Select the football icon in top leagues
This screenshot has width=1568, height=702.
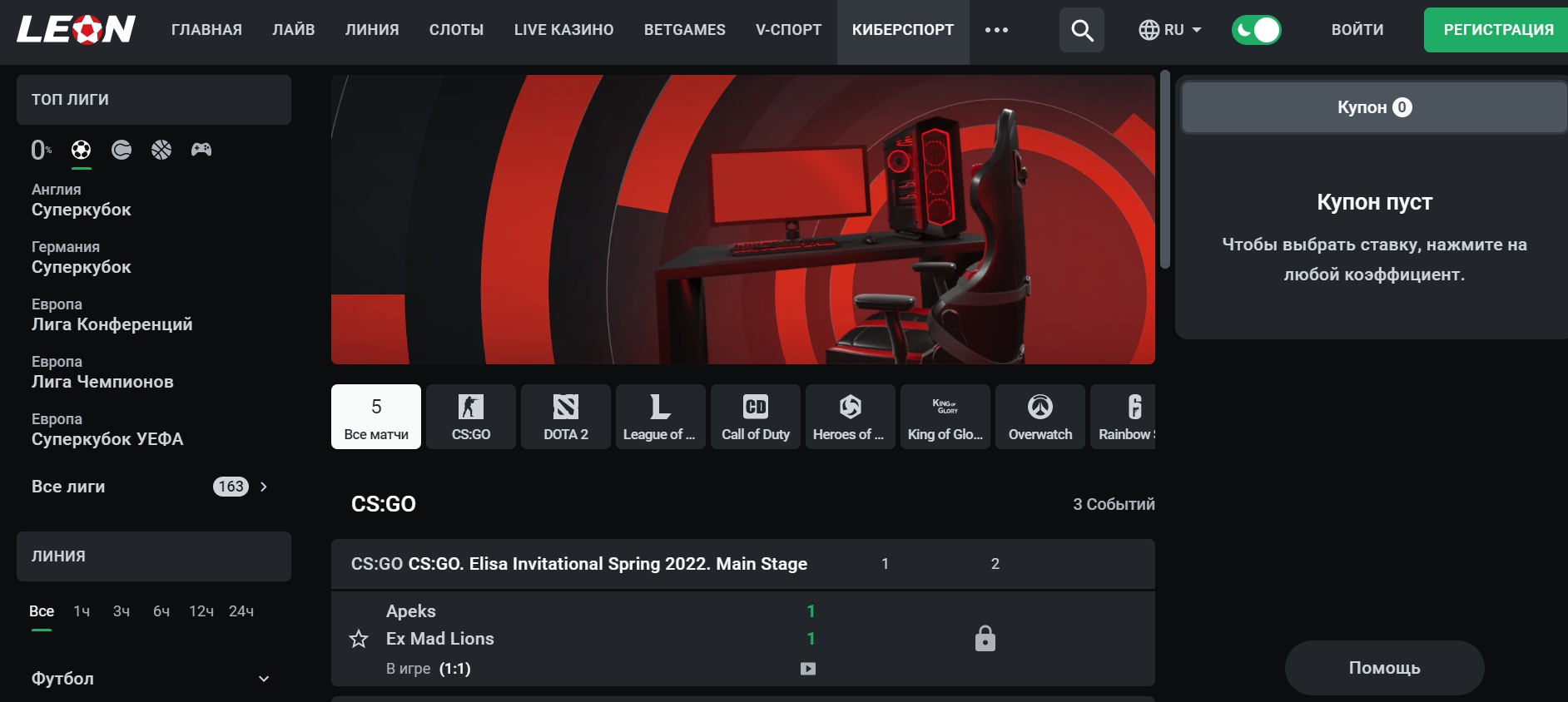(x=81, y=150)
